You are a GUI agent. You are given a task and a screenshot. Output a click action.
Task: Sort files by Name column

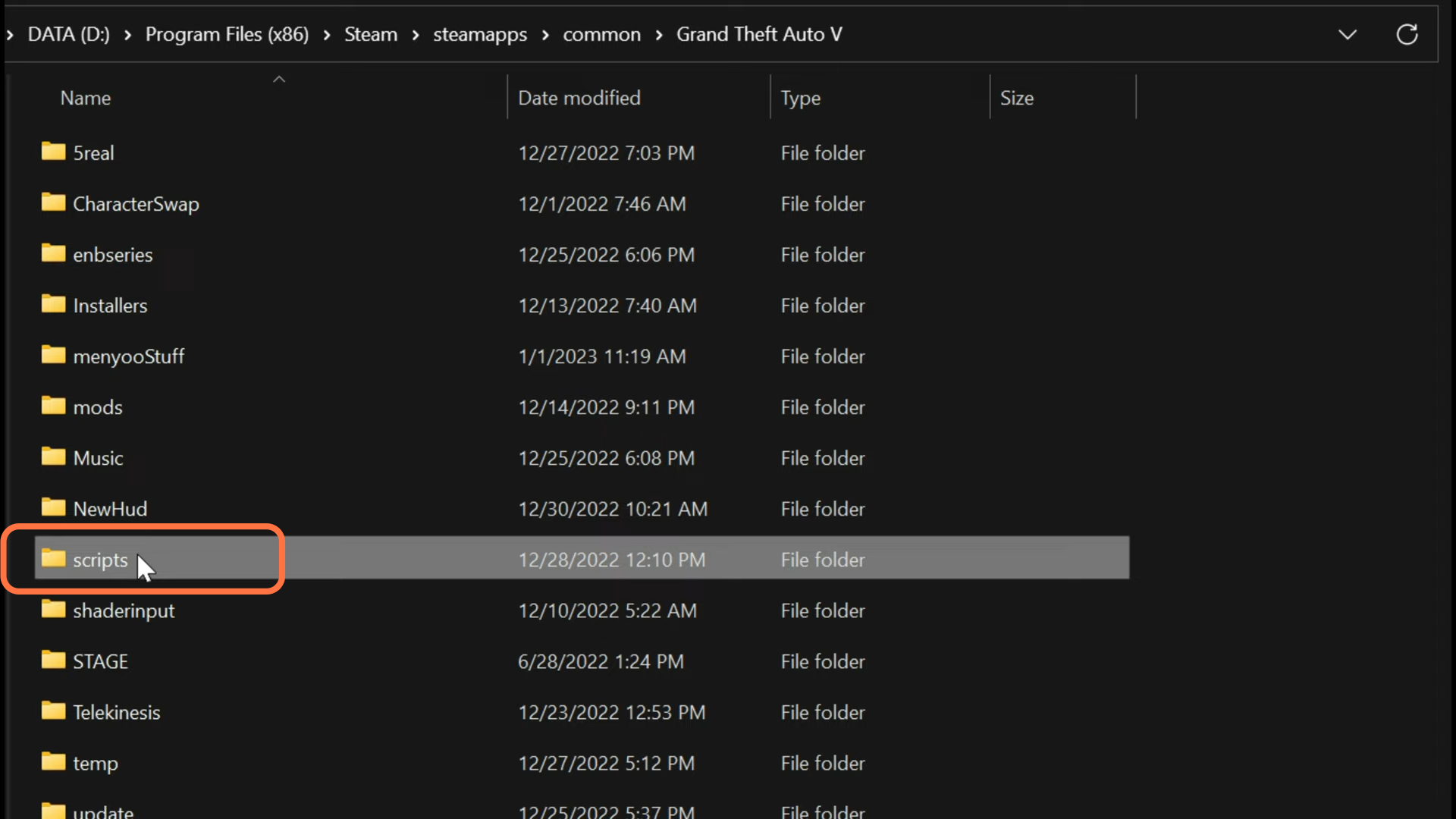[x=86, y=98]
